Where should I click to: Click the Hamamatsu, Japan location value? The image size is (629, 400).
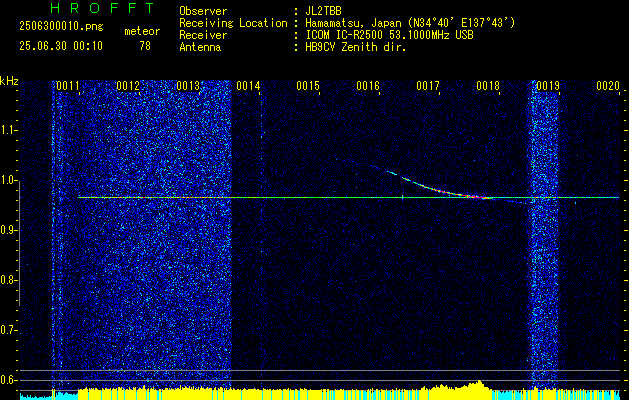coord(410,23)
